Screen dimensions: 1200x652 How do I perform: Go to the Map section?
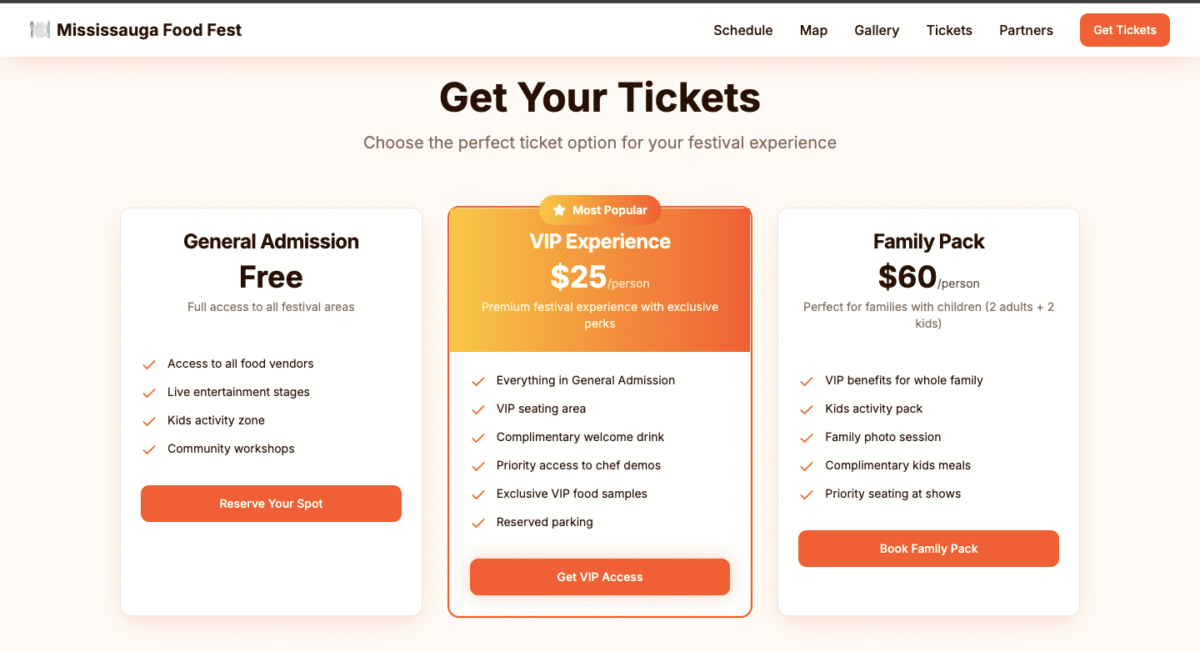click(814, 30)
